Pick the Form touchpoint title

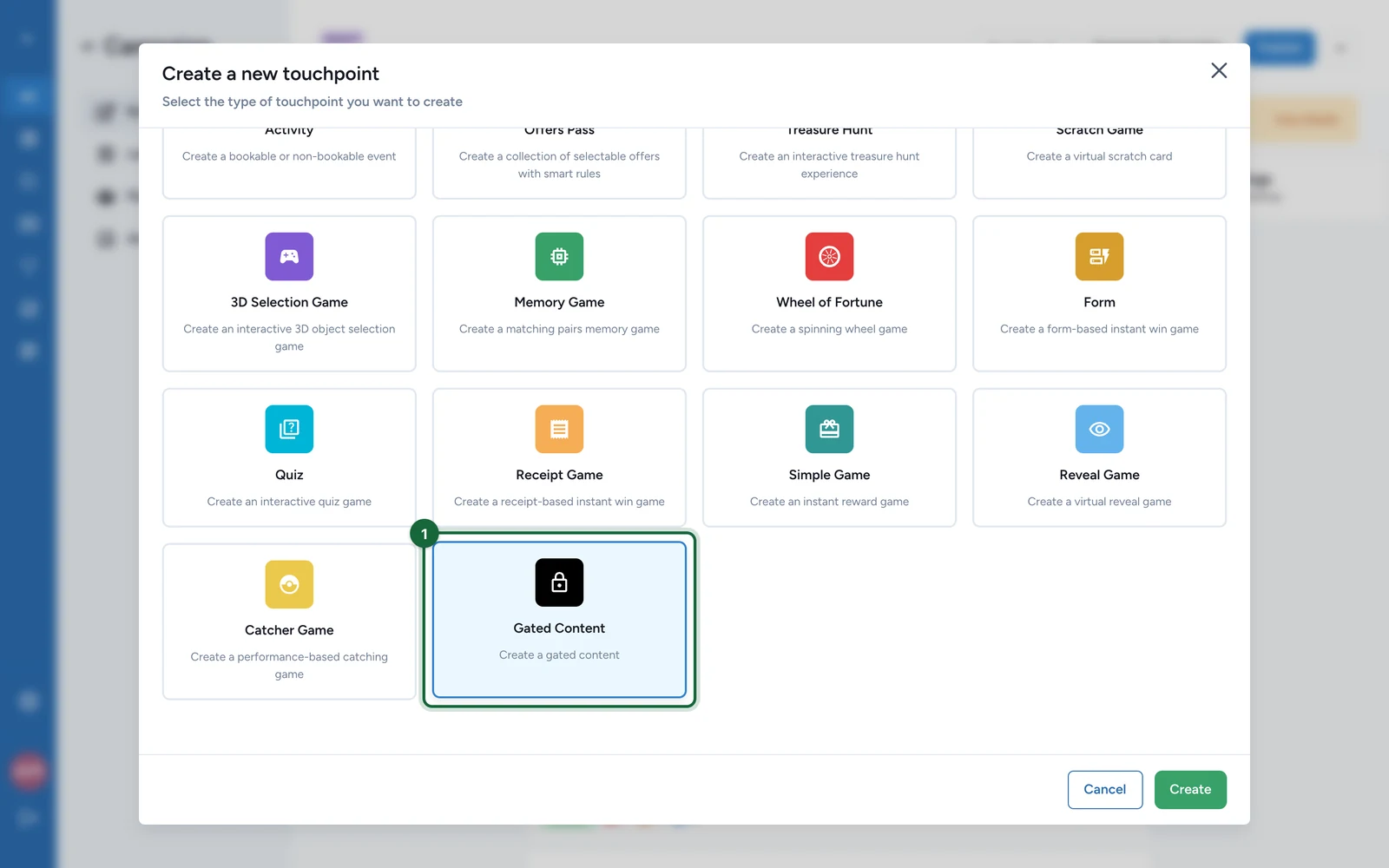coord(1099,302)
